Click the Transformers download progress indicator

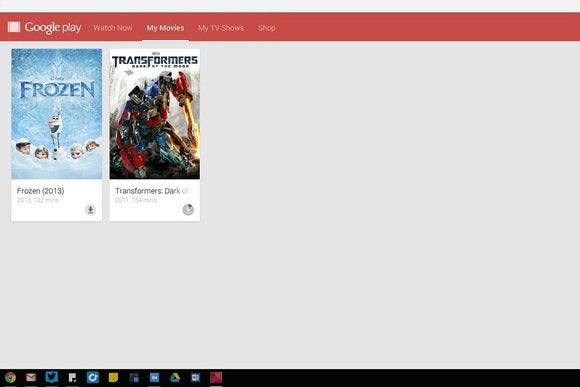point(188,209)
